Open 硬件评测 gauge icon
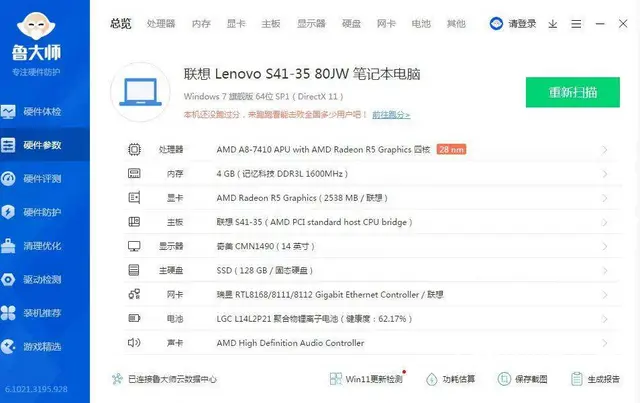This screenshot has width=640, height=403. point(8,178)
